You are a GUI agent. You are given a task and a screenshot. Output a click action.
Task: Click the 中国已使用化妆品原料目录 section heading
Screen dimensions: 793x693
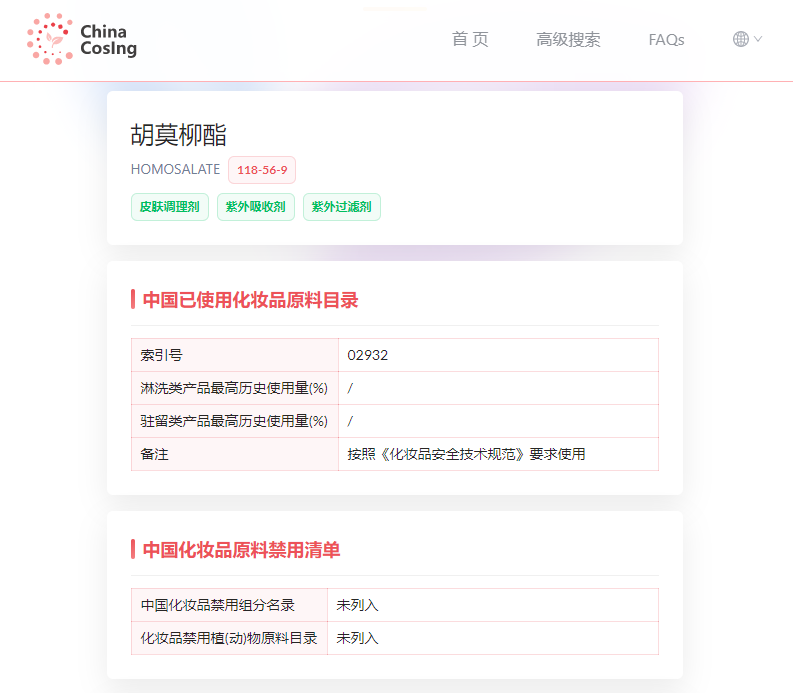click(250, 299)
